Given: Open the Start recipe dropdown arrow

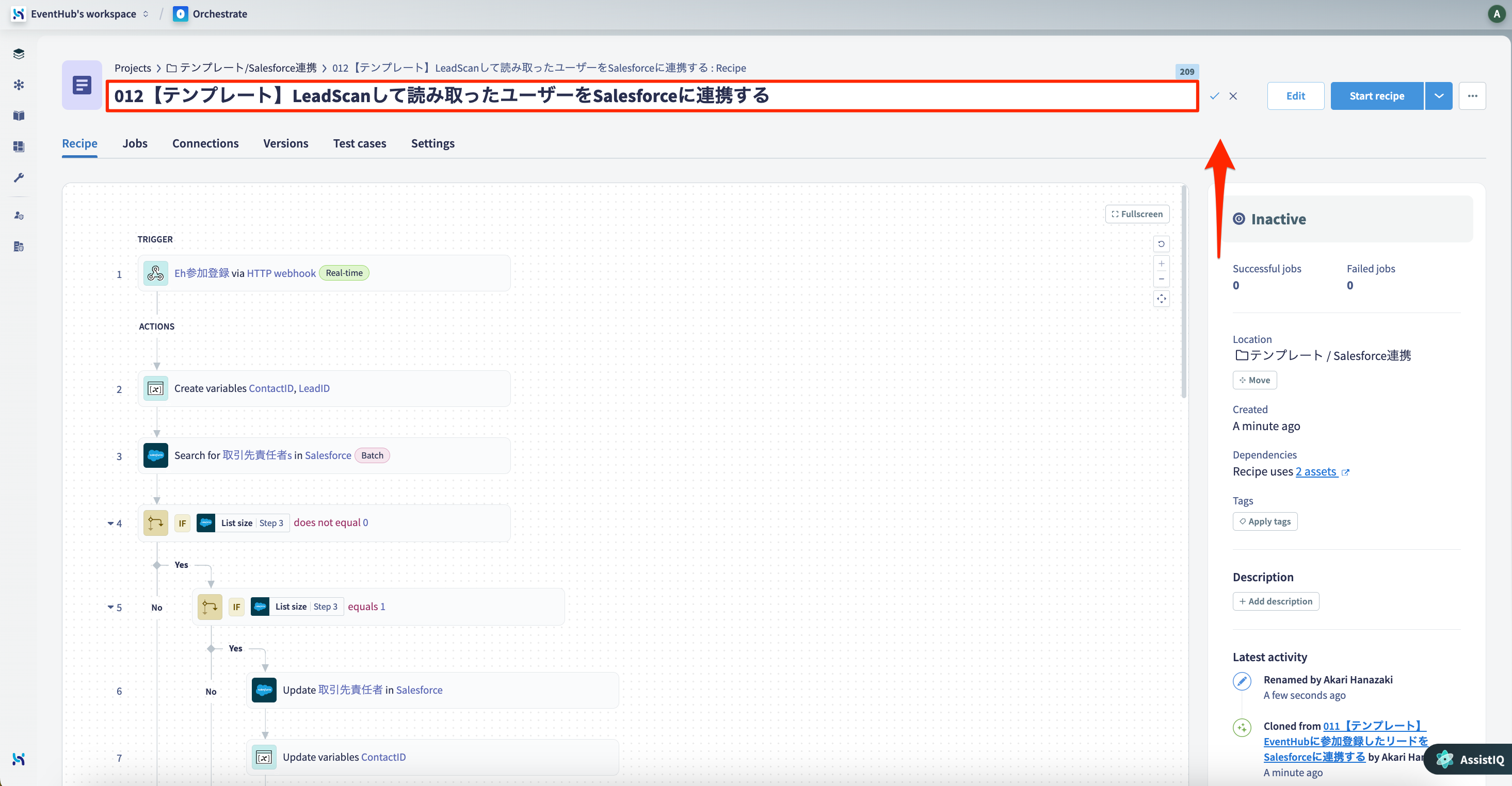Looking at the screenshot, I should (1439, 95).
